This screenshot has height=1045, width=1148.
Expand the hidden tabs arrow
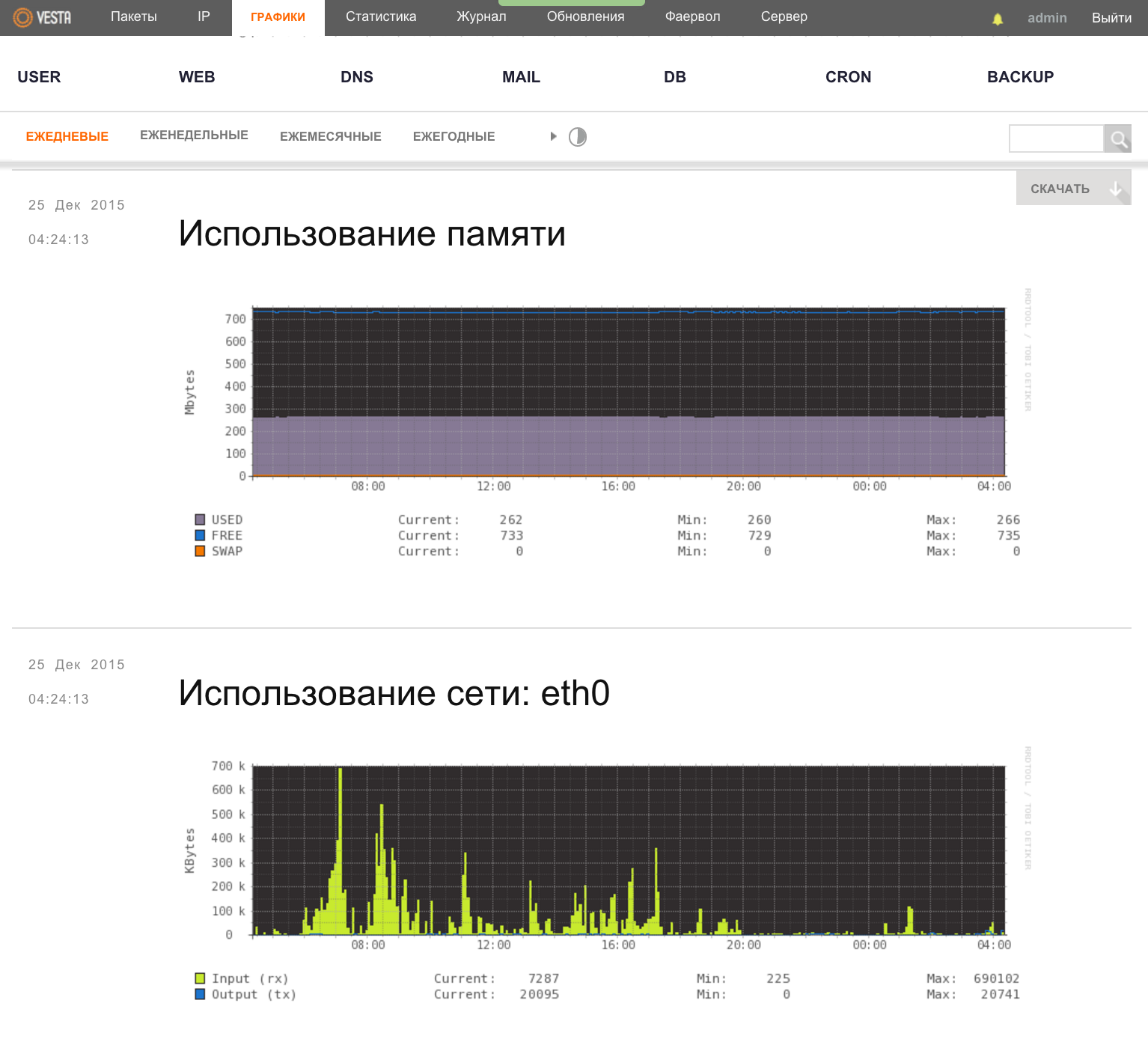(553, 136)
